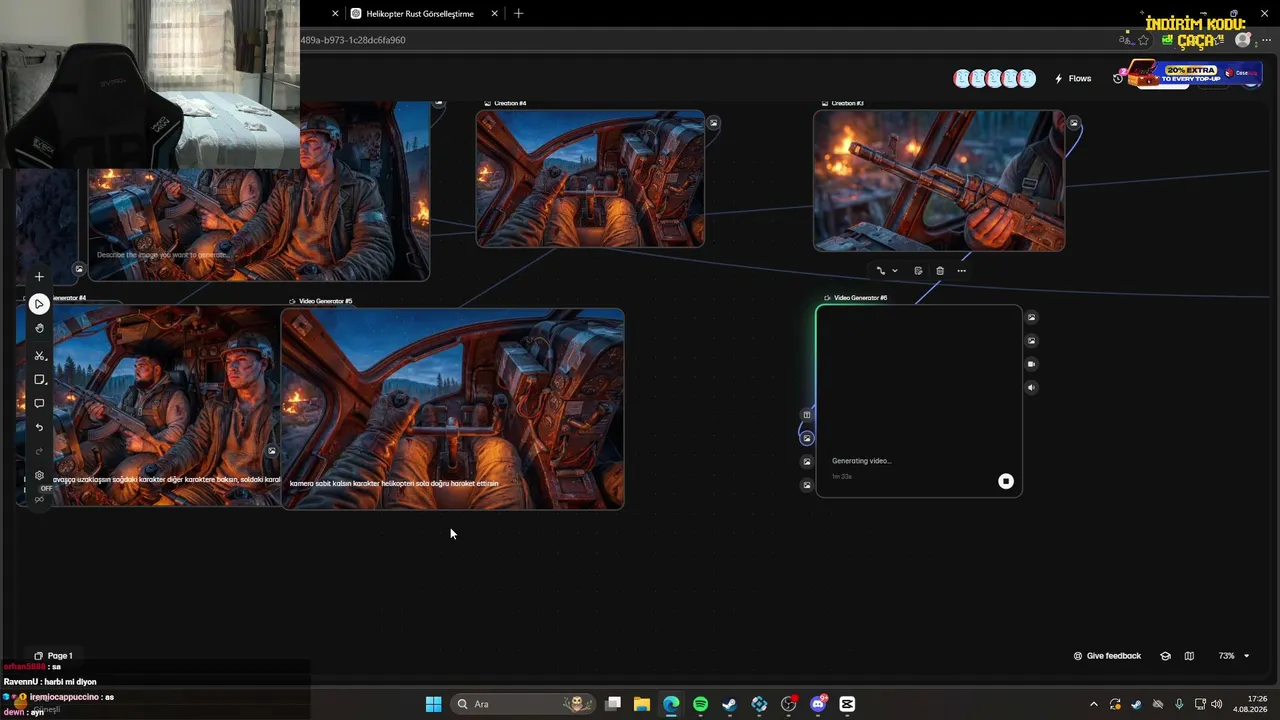Open Spotify from the taskbar
Viewport: 1280px width, 720px height.
[x=700, y=704]
